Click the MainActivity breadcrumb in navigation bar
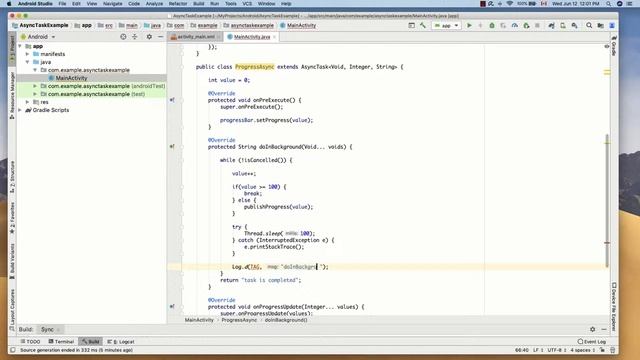The image size is (640, 360). (x=298, y=25)
